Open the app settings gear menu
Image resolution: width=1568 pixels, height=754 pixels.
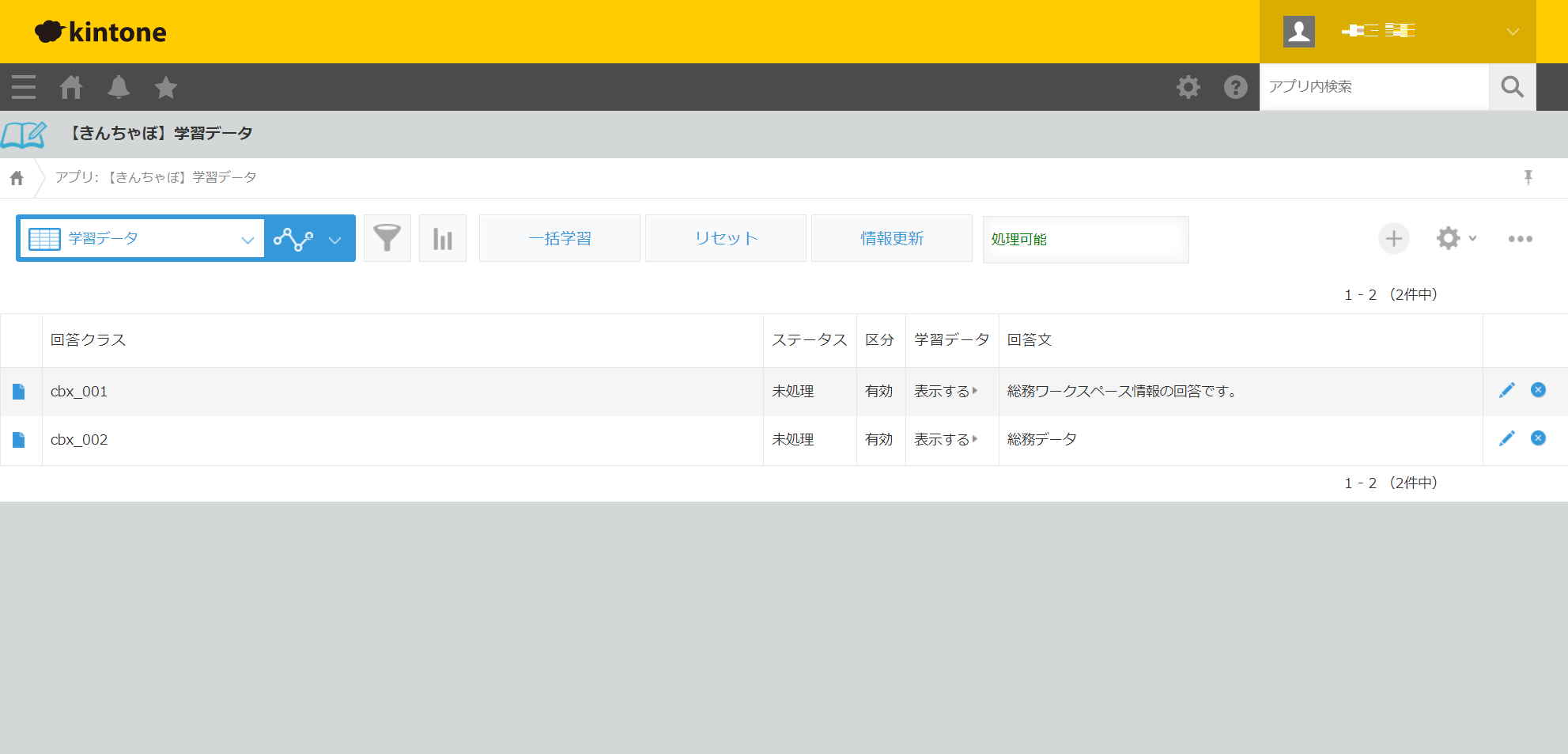click(x=1455, y=238)
